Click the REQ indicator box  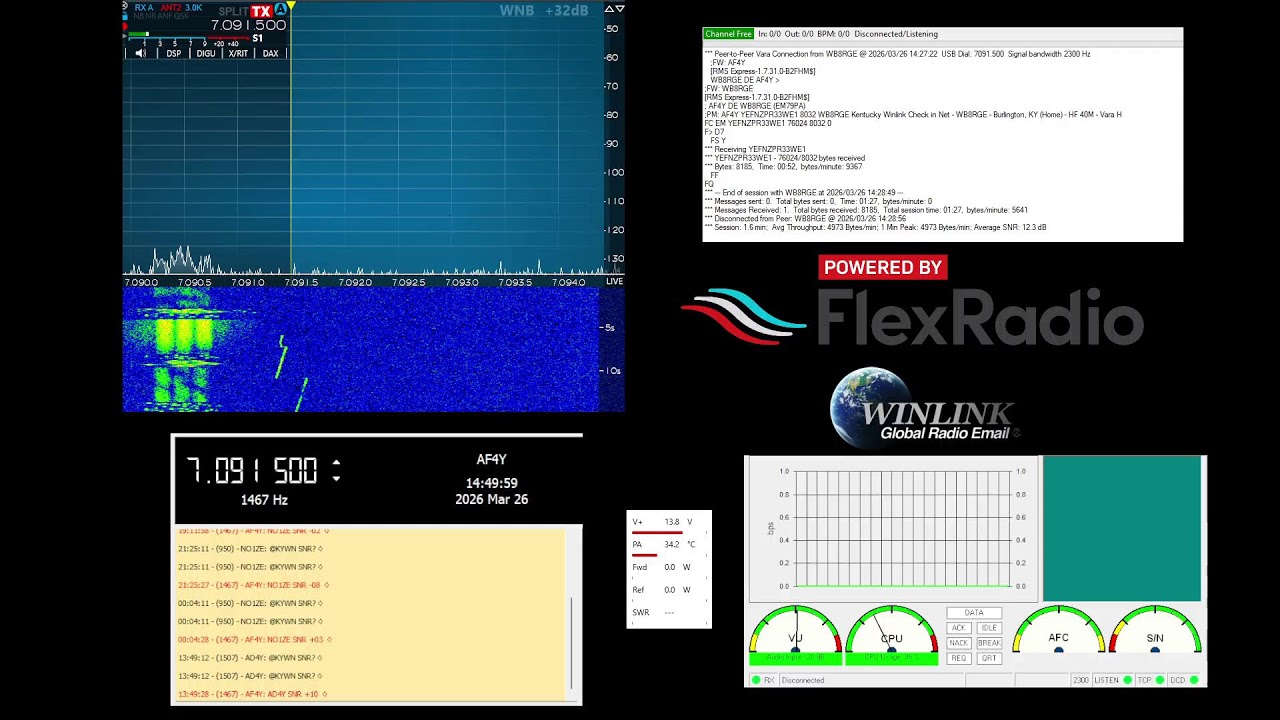pos(959,658)
